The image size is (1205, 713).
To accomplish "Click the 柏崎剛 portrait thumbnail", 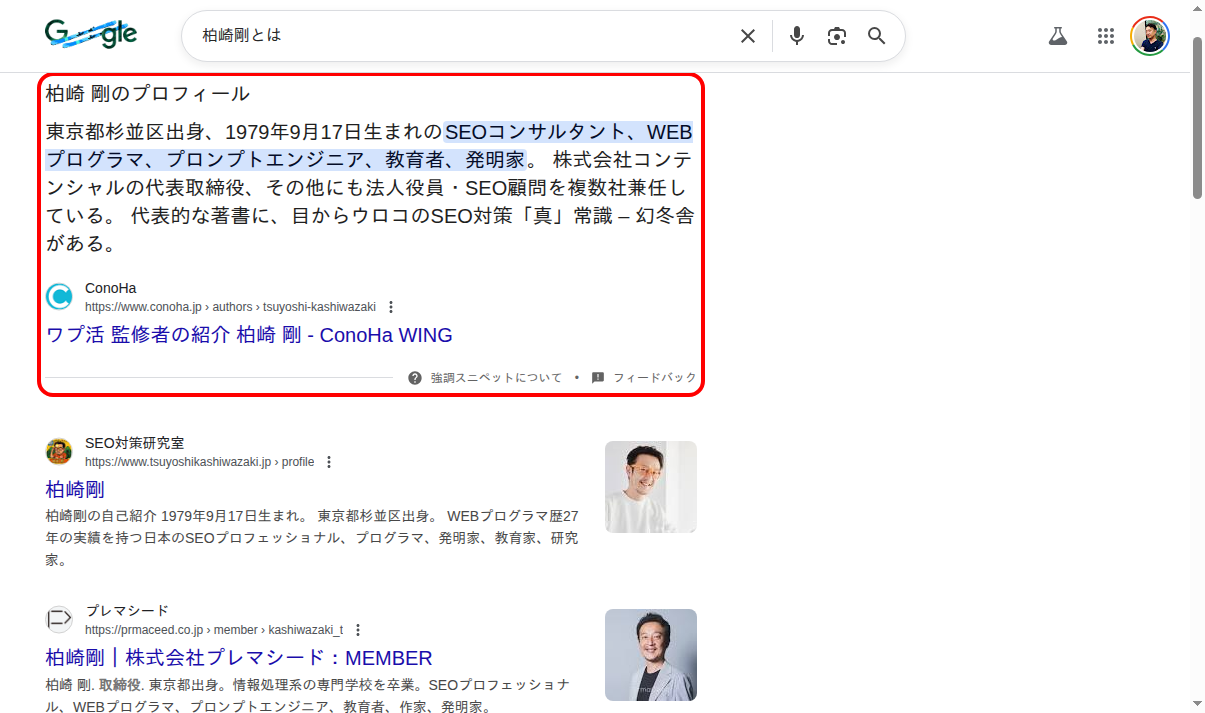I will tap(650, 487).
